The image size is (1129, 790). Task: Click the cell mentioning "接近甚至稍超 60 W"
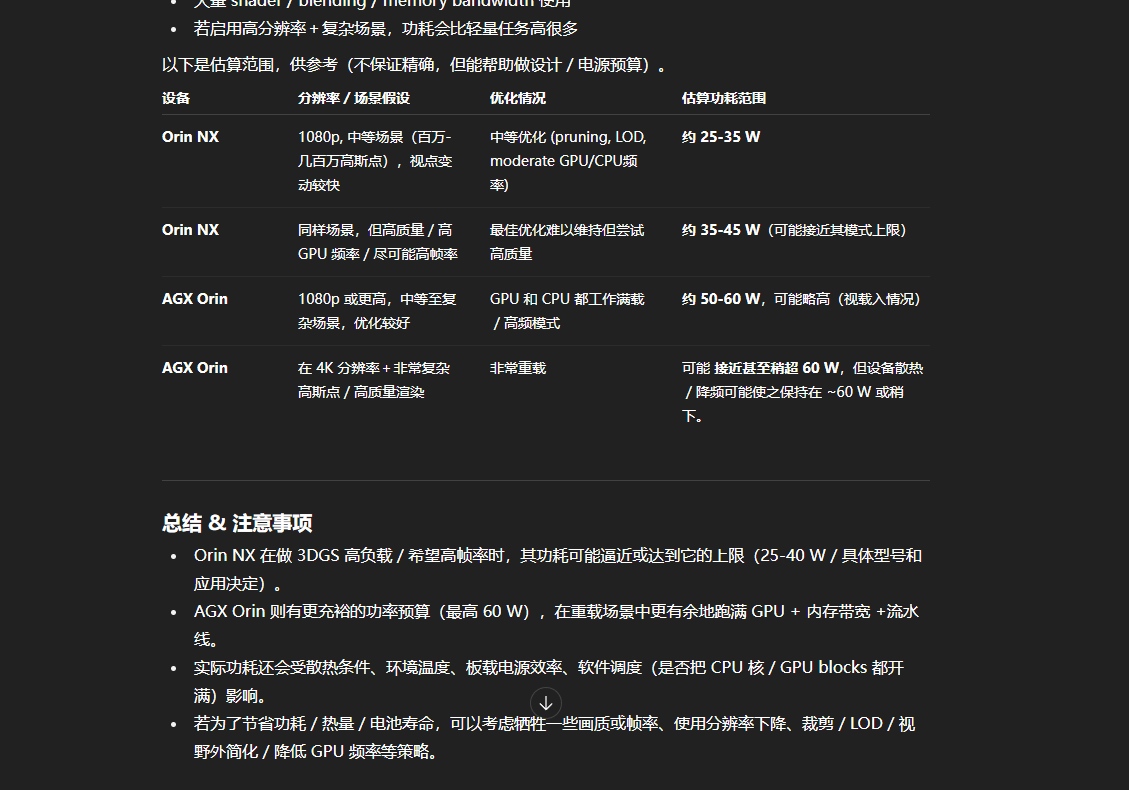click(x=802, y=392)
